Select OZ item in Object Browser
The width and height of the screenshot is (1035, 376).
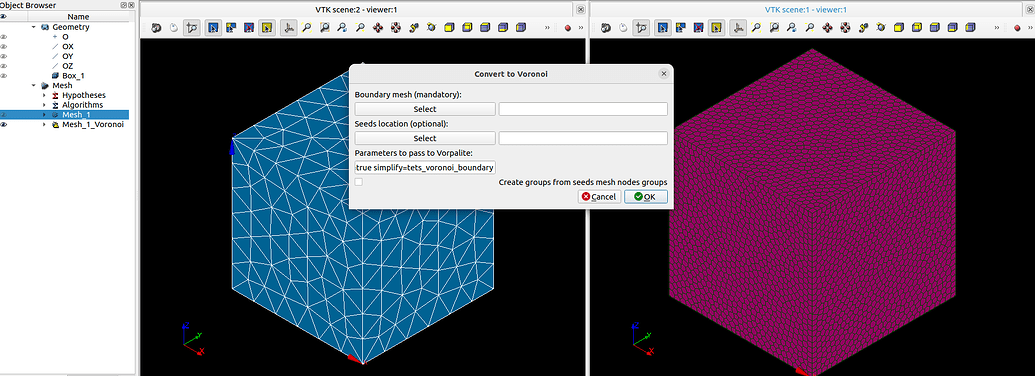[68, 66]
